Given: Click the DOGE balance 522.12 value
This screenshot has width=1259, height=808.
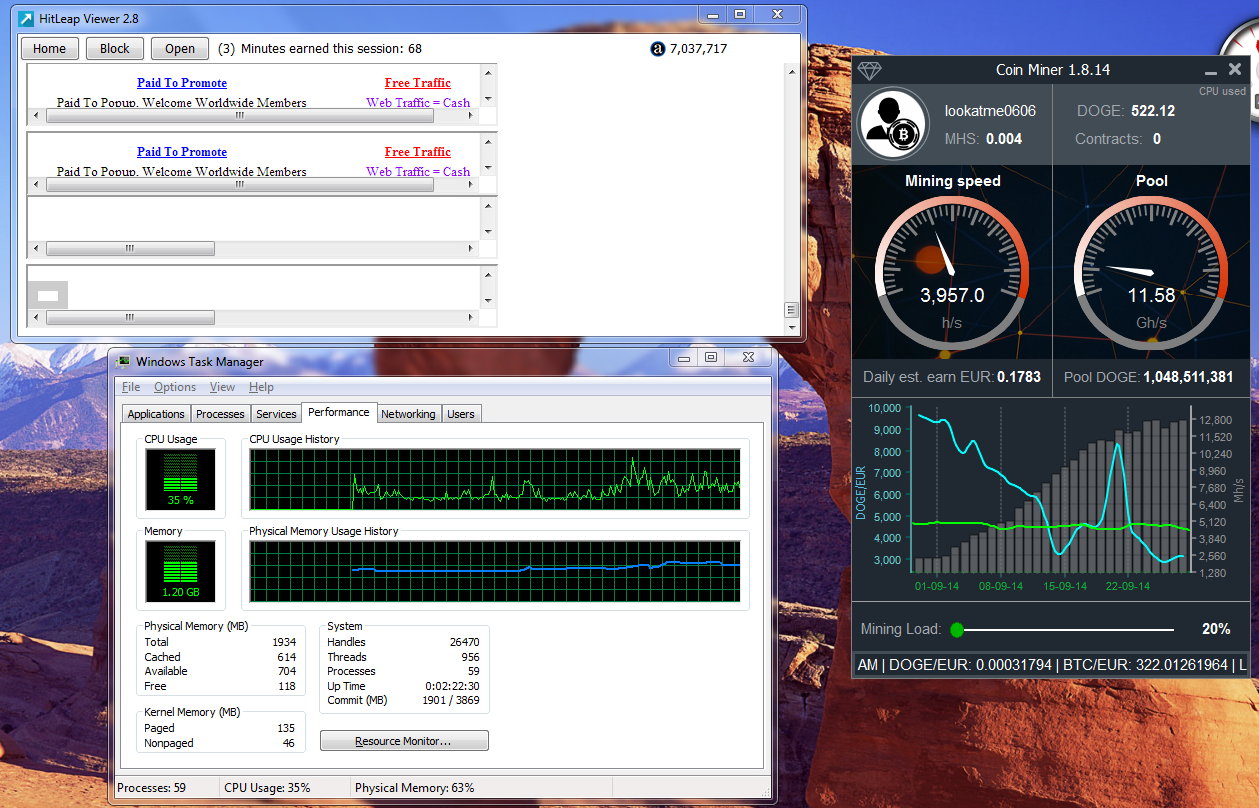Looking at the screenshot, I should [1152, 111].
